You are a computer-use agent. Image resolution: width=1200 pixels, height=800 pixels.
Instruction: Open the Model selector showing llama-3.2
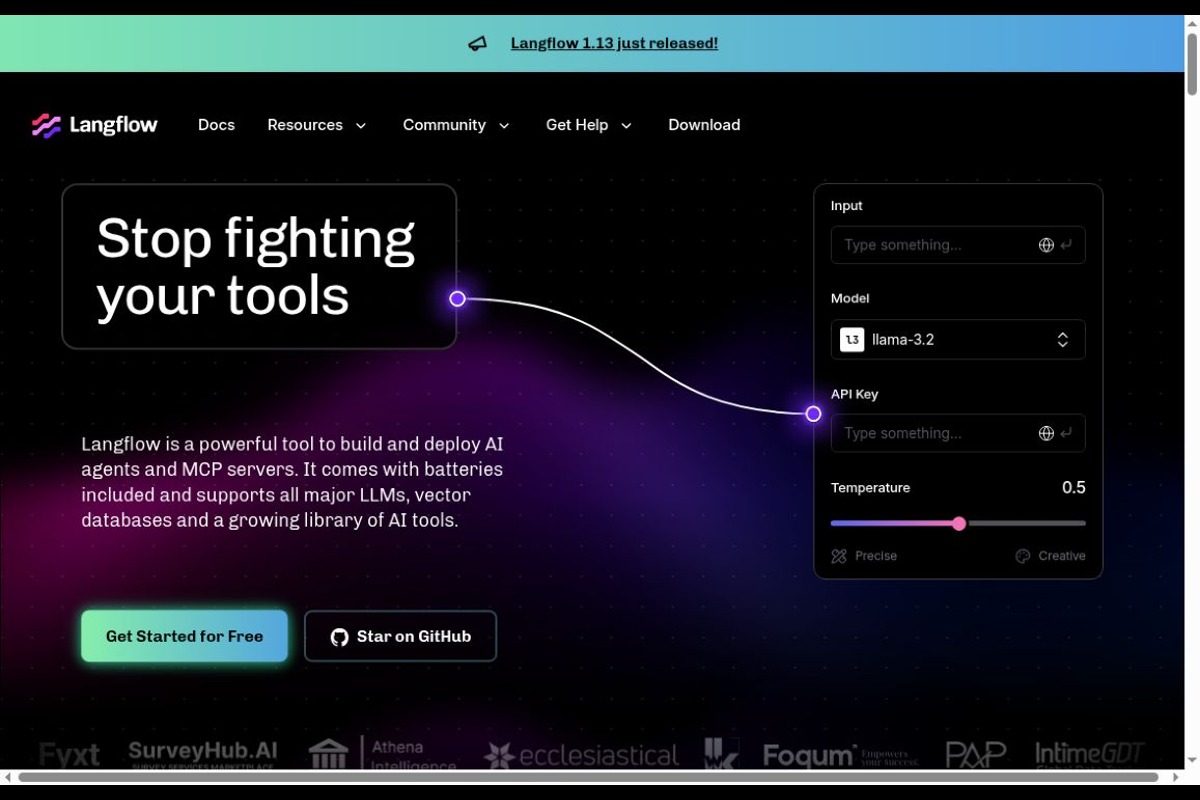[x=958, y=340]
